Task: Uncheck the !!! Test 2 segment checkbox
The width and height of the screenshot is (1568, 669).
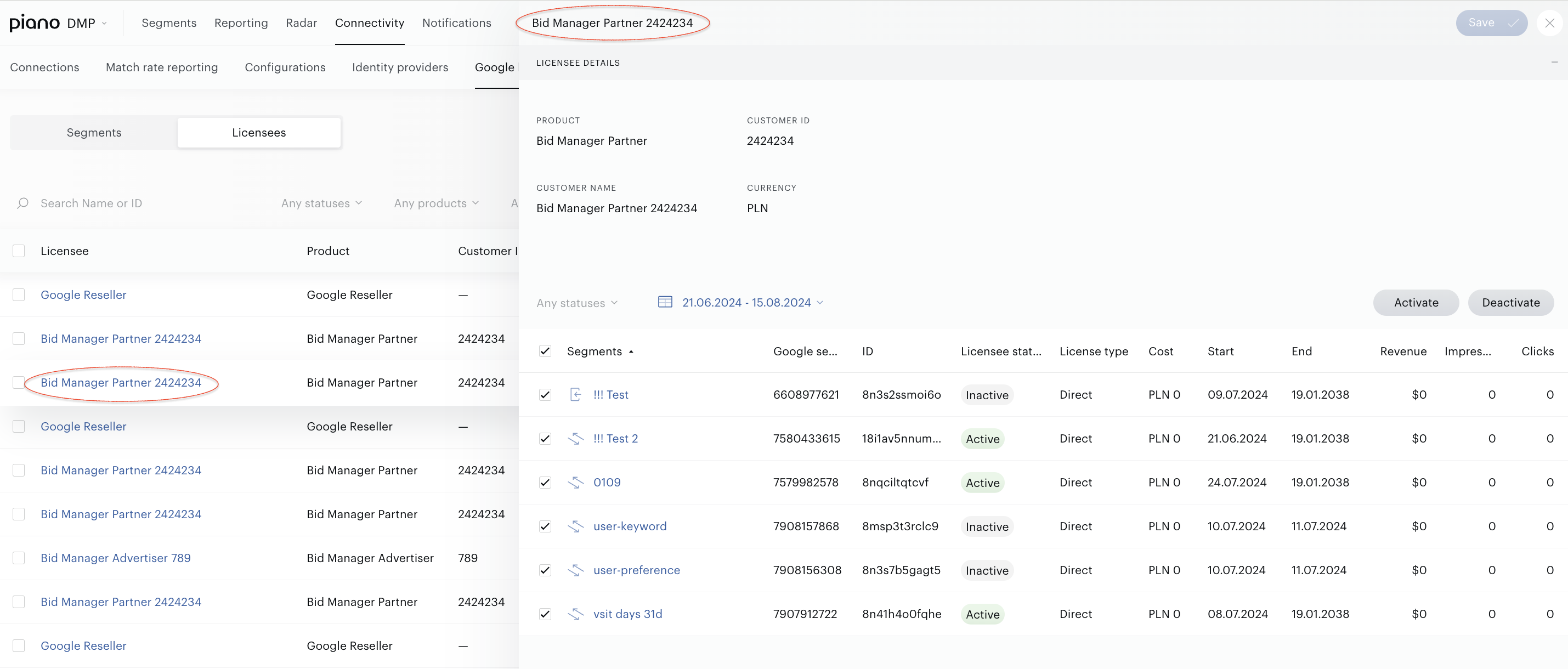Action: coord(545,438)
